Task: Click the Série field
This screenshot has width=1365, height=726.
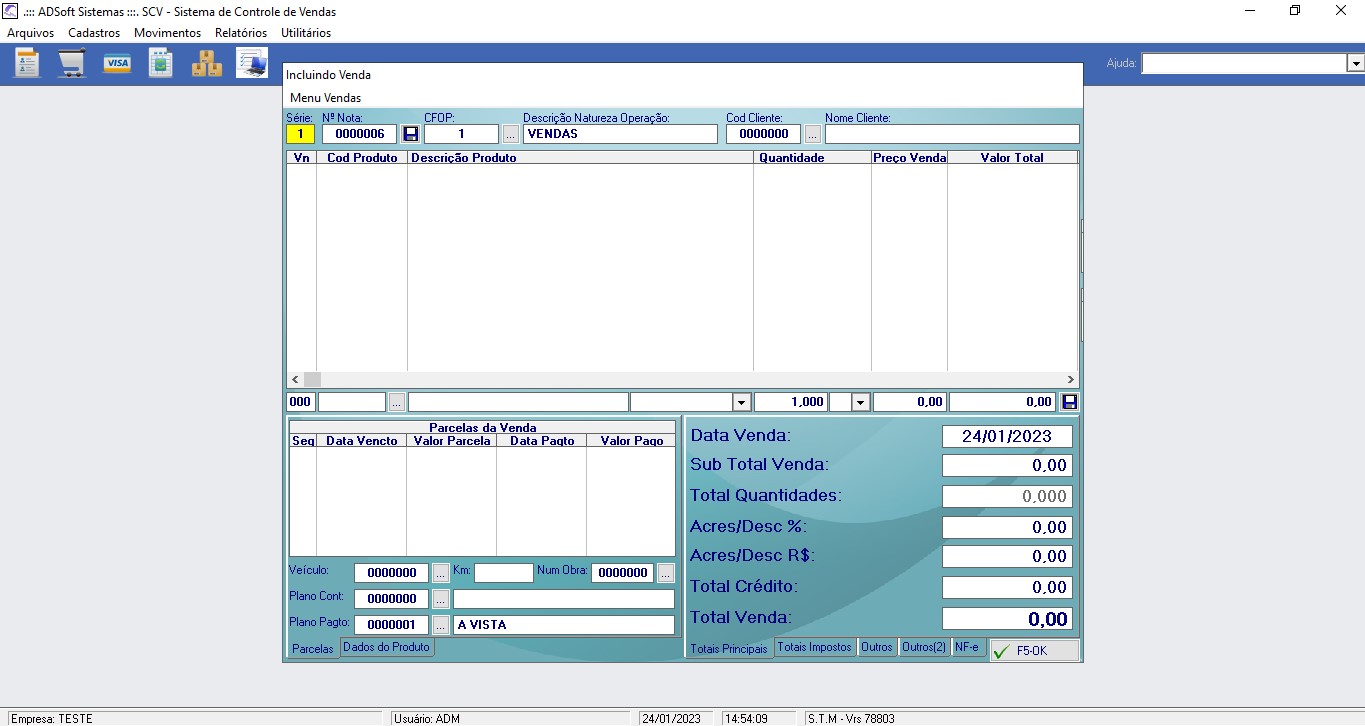Action: tap(300, 134)
